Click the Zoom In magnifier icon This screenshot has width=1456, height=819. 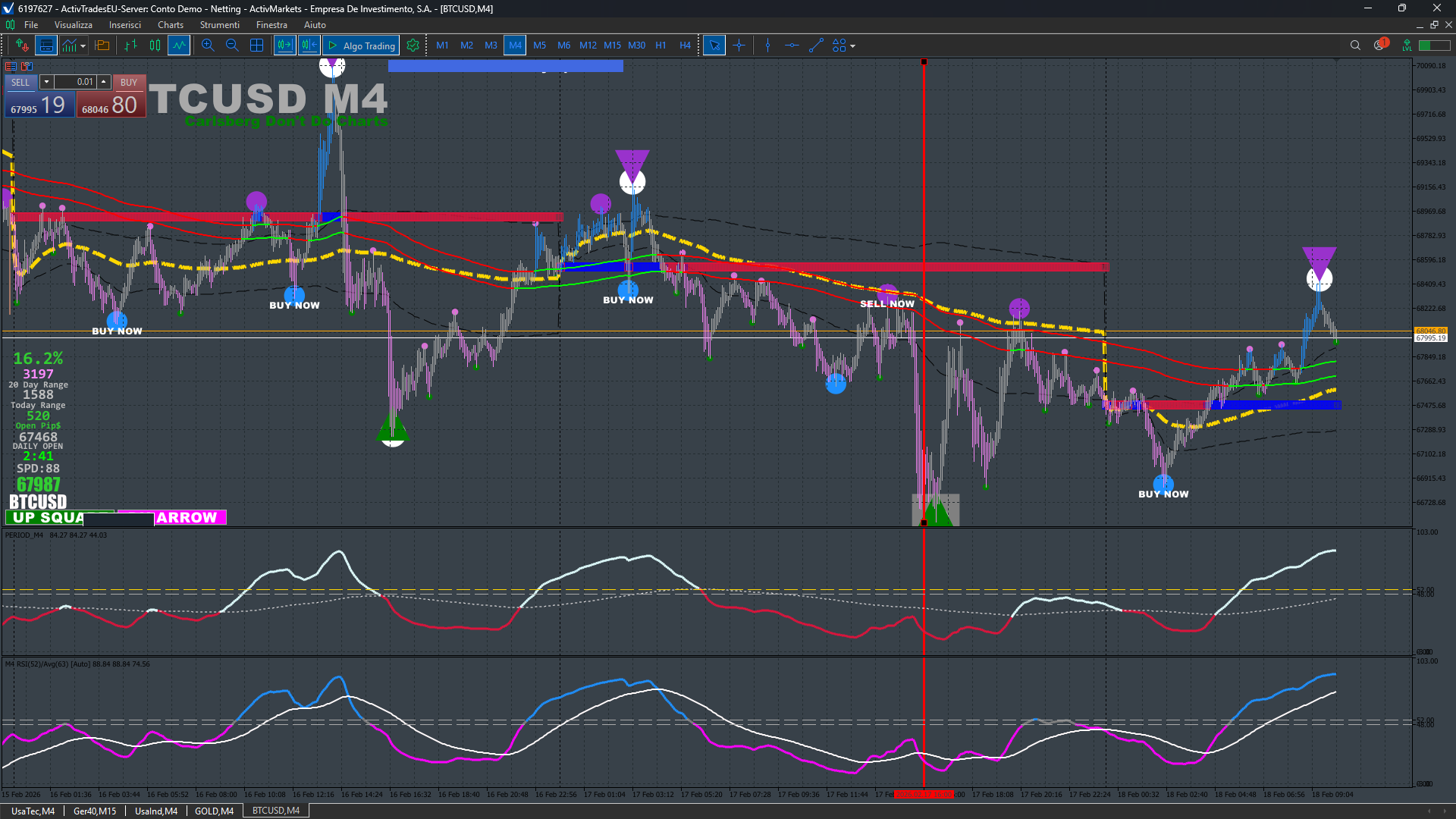[208, 45]
